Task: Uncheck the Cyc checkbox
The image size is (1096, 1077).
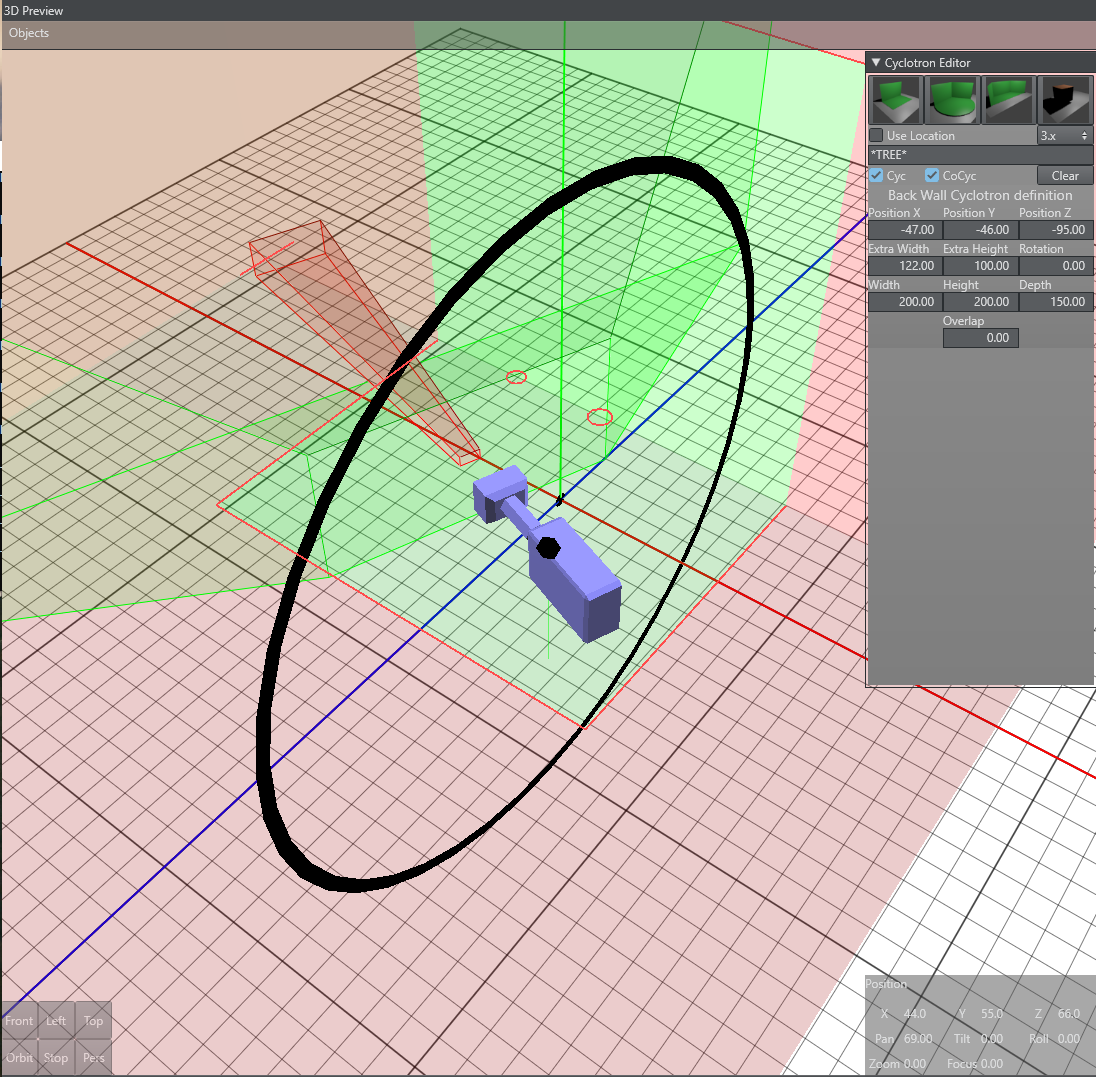Action: click(877, 176)
